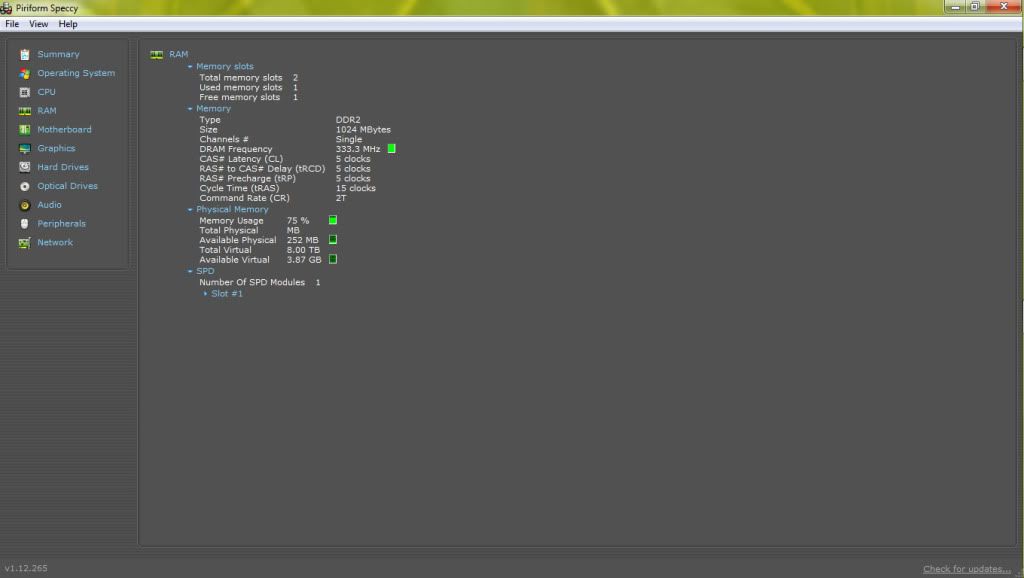Open the Optical Drives section
The image size is (1024, 578).
(x=67, y=186)
